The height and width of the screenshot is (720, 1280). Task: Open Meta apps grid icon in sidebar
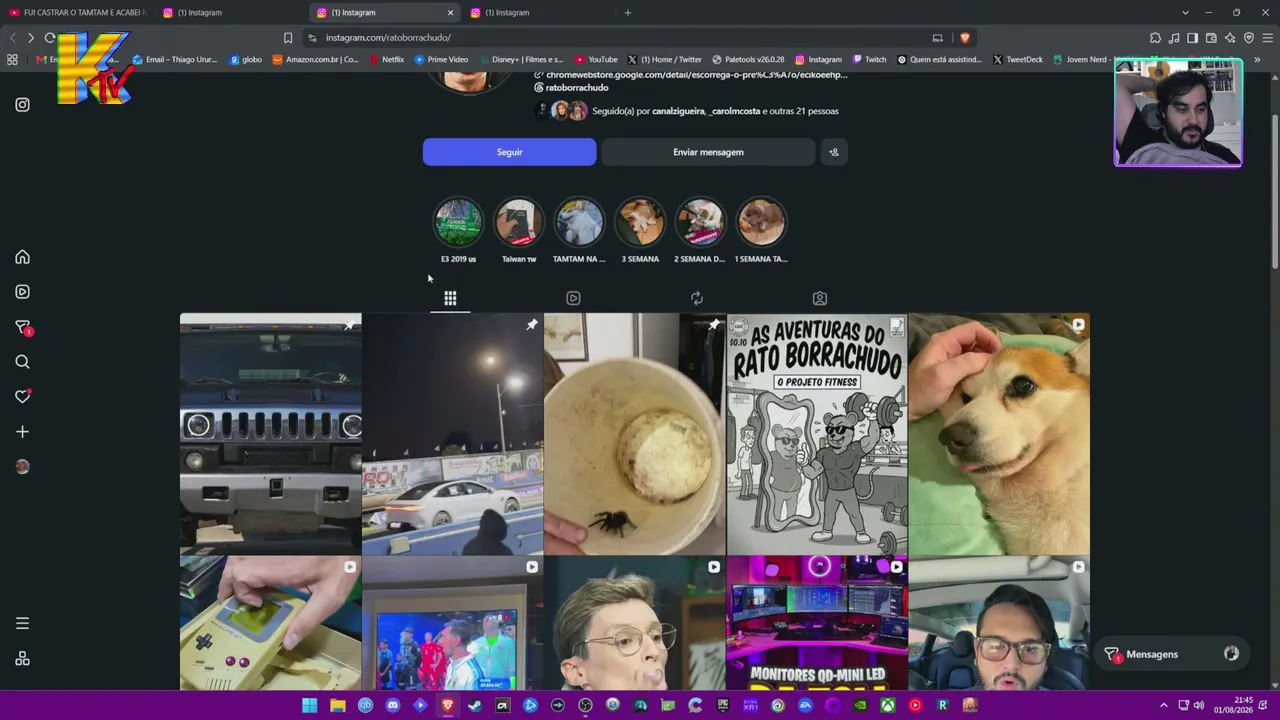22,659
